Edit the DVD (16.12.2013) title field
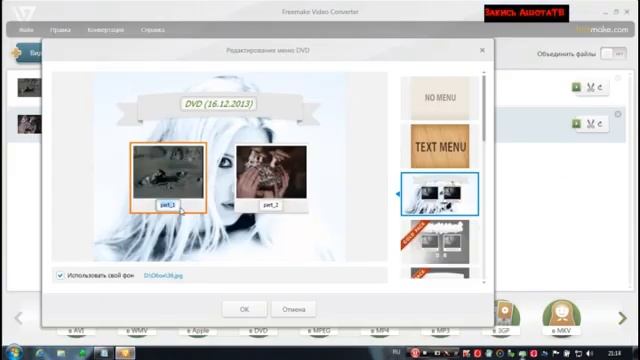The width and height of the screenshot is (640, 360). (219, 104)
